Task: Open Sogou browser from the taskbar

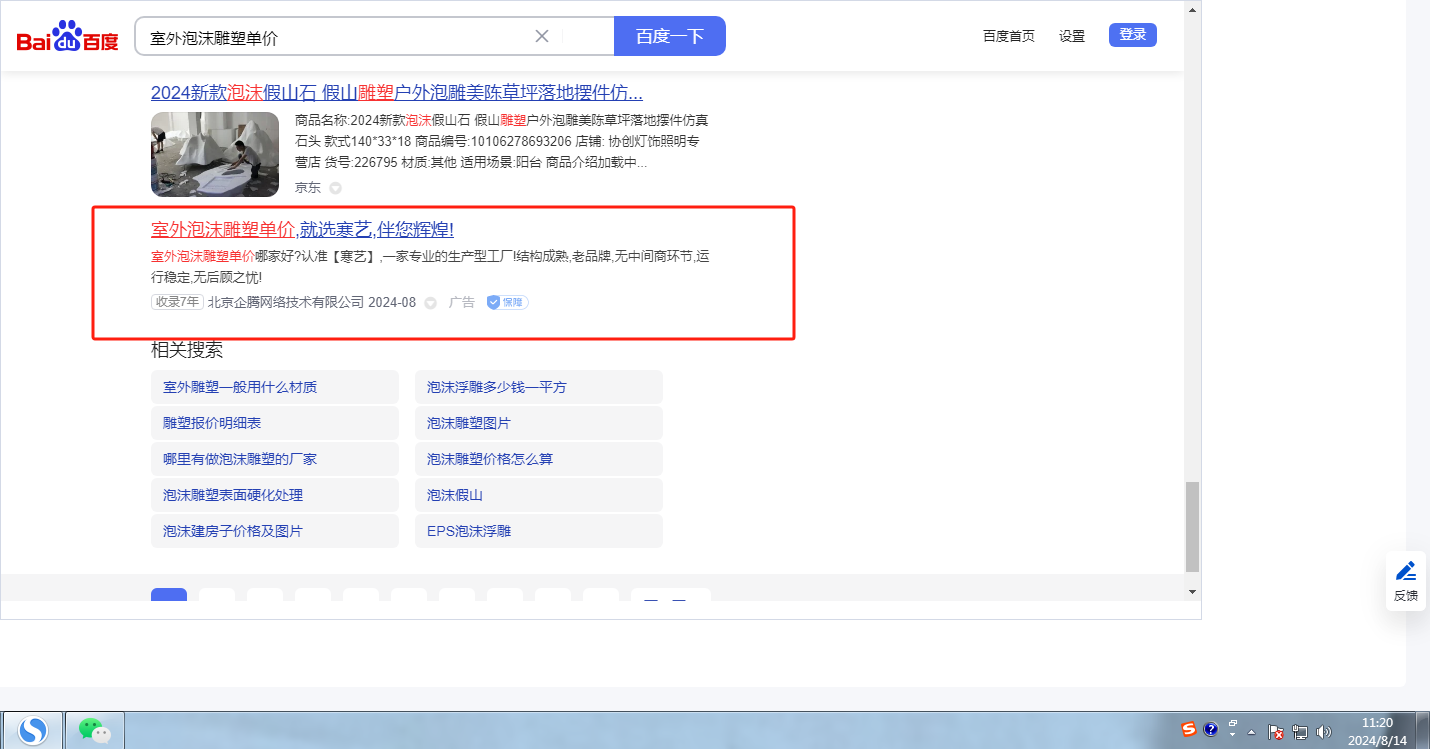Action: pyautogui.click(x=33, y=730)
